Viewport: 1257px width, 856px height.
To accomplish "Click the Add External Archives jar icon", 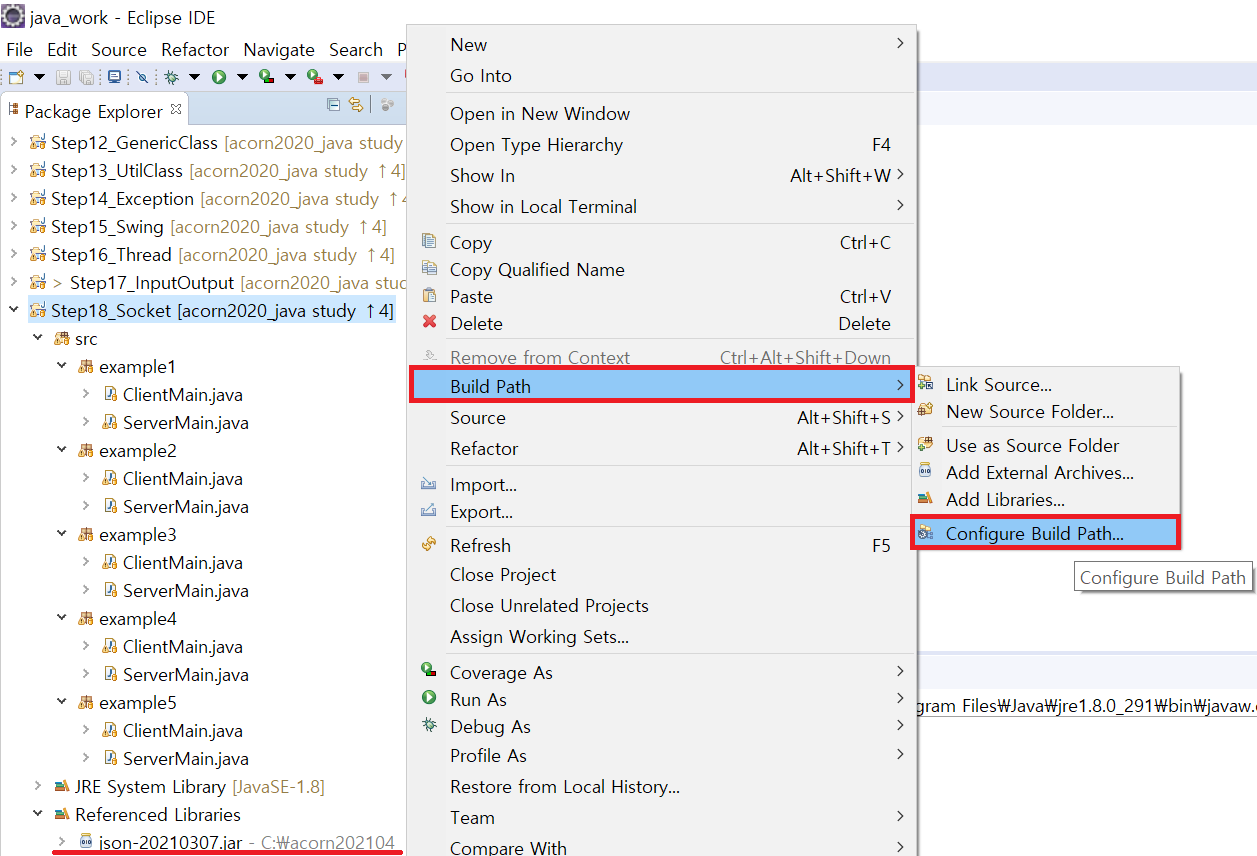I will tap(926, 472).
